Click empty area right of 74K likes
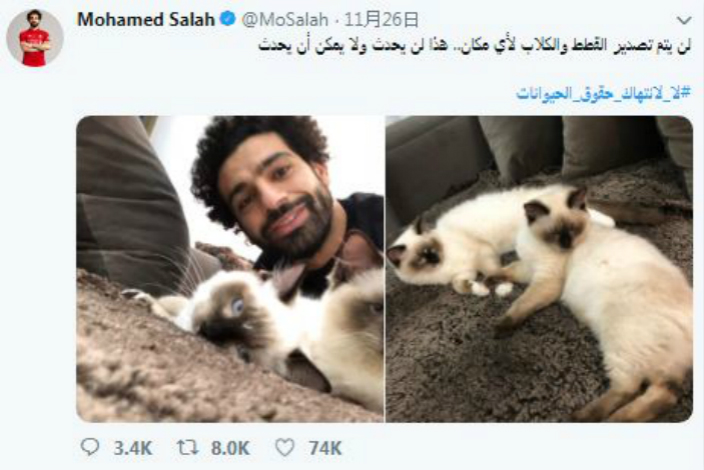 (516, 448)
